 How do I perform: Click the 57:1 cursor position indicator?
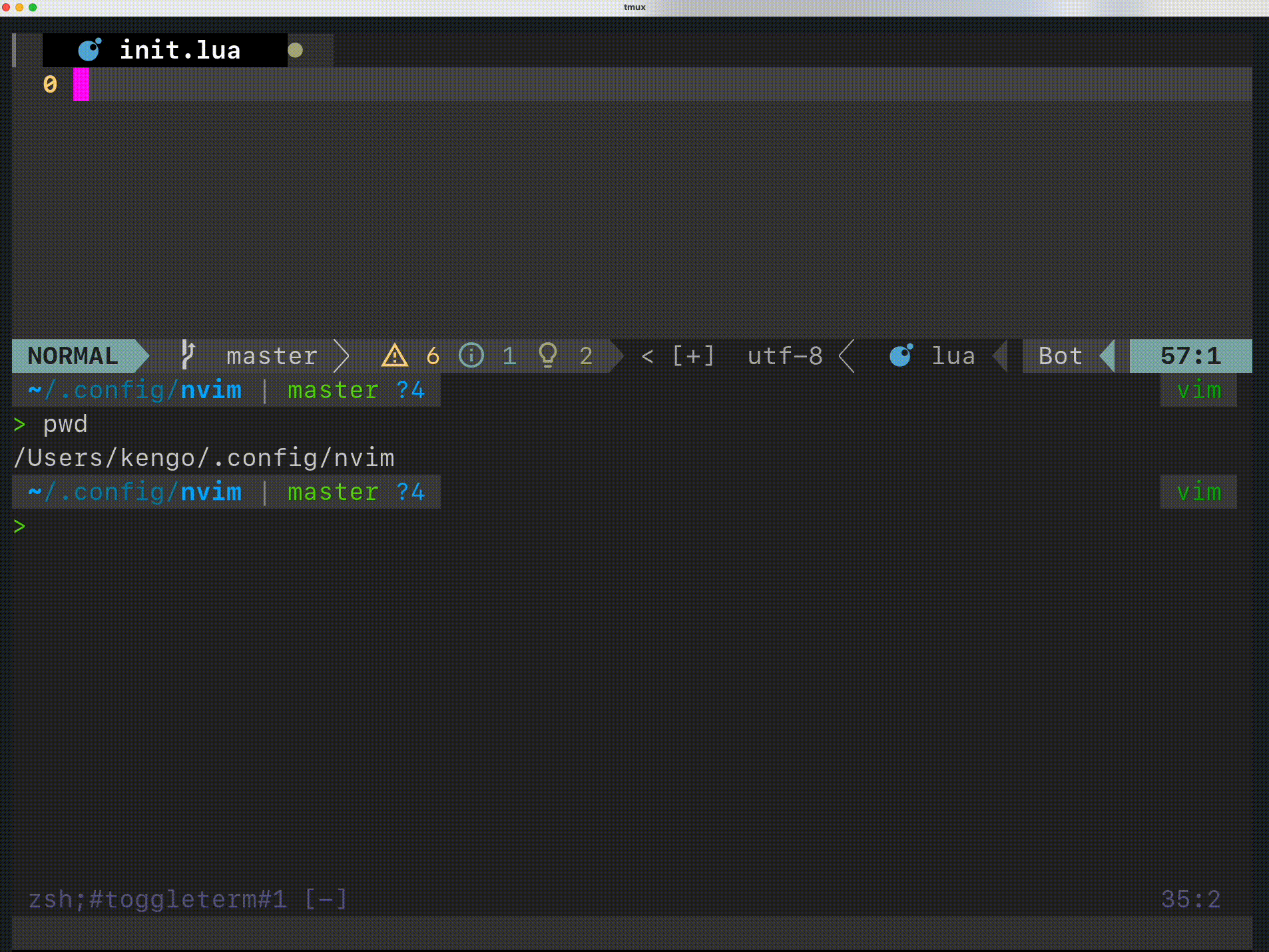tap(1191, 356)
